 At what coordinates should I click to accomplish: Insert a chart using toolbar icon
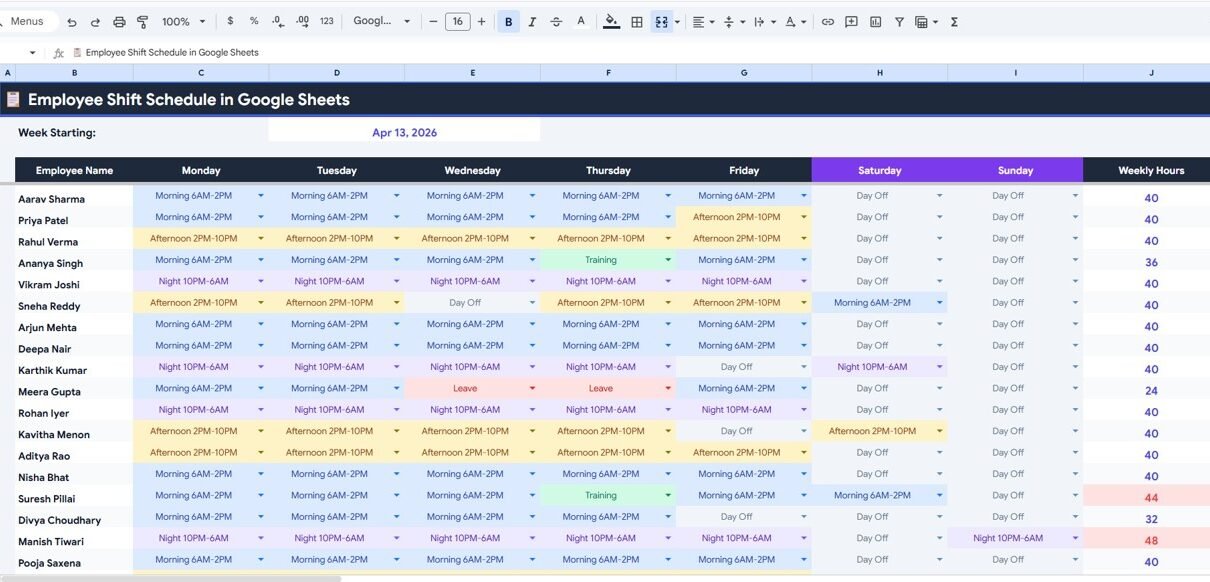(x=876, y=22)
